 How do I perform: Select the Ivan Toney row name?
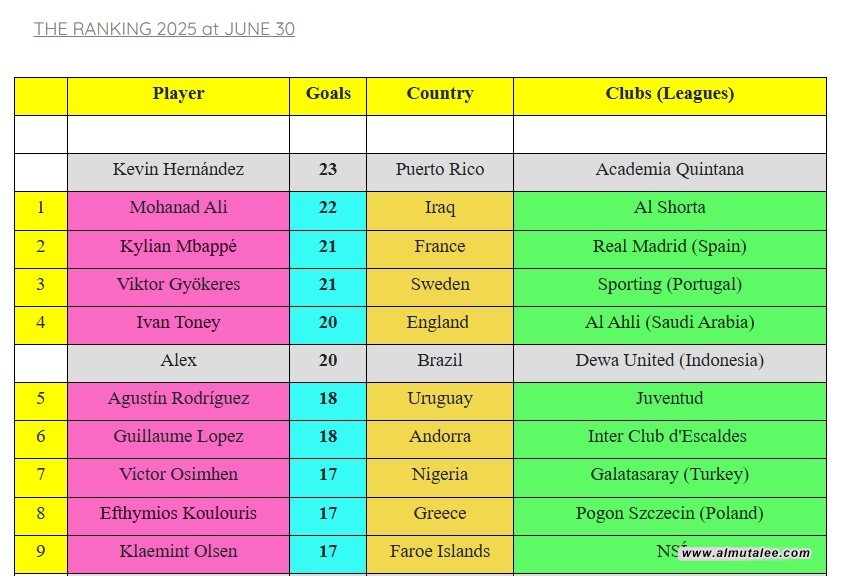[x=178, y=322]
